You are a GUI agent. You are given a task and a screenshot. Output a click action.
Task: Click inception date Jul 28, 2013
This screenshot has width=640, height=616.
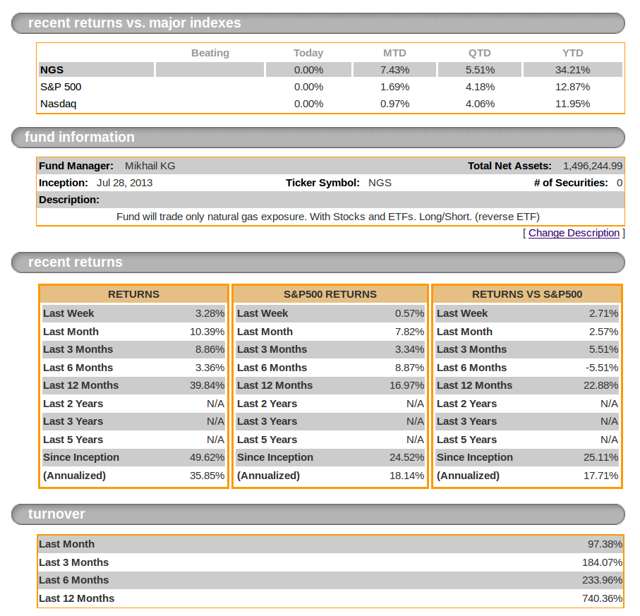124,183
